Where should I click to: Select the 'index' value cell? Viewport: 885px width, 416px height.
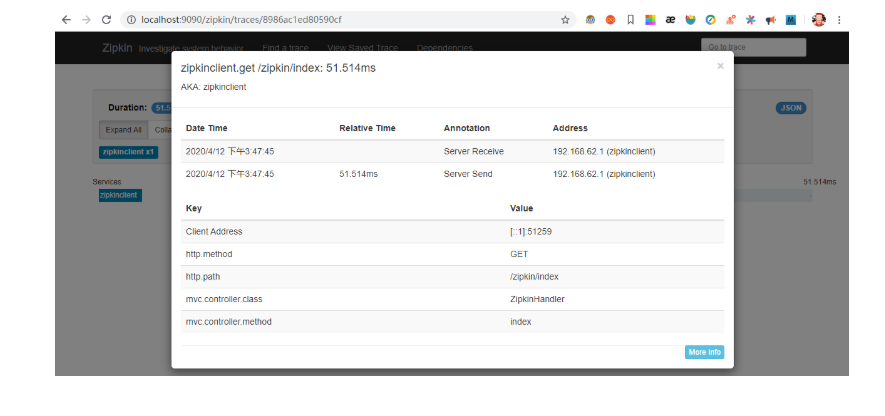click(x=520, y=322)
